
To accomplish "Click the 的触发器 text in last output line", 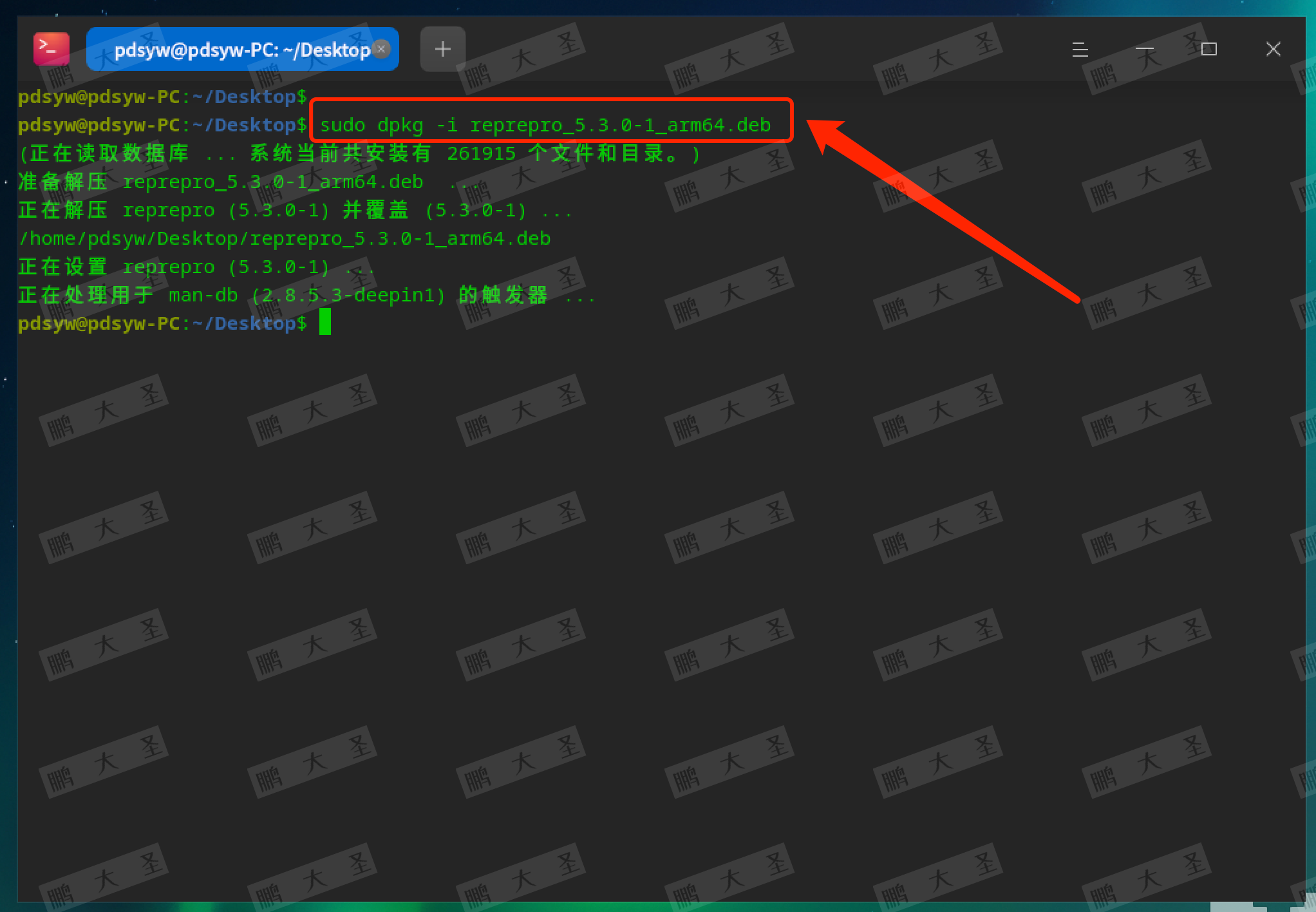I will [503, 295].
